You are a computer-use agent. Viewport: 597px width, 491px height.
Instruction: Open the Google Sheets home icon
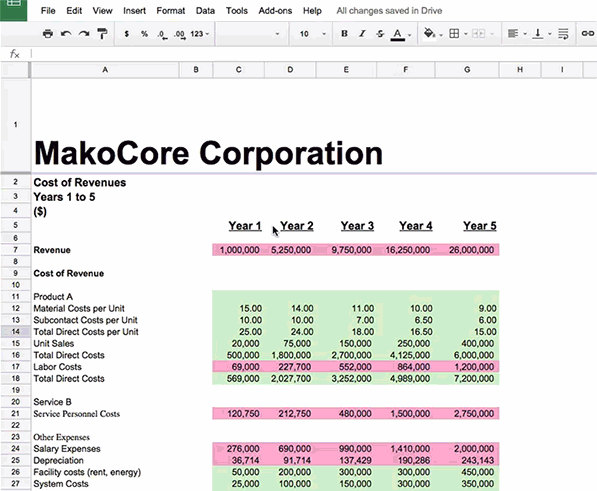[x=13, y=10]
